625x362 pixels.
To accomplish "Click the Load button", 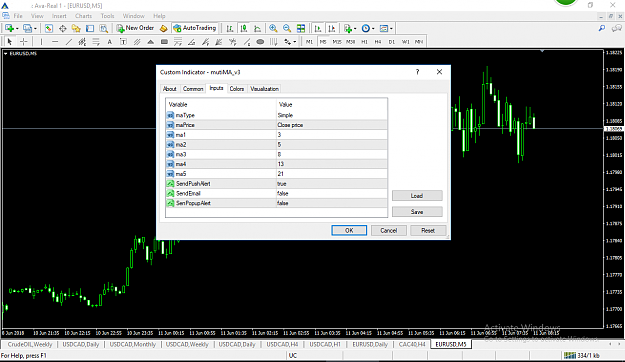I will tap(417, 196).
